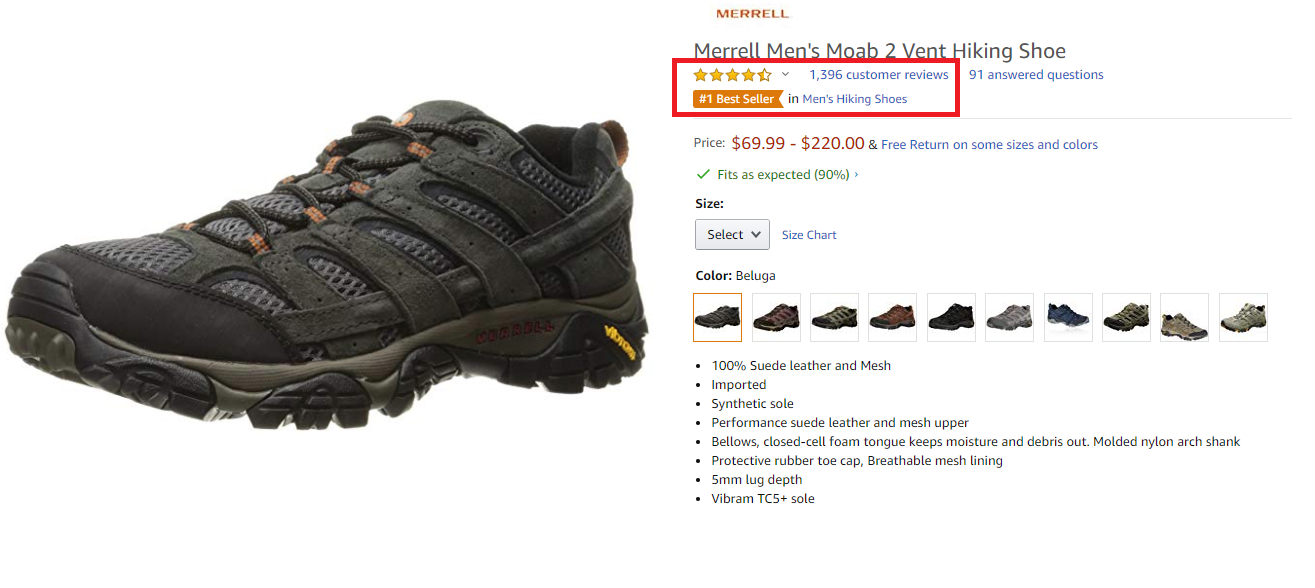Screen dimensions: 1315x588
Task: Expand the rating breakdown arrow beside stars
Action: [x=785, y=75]
